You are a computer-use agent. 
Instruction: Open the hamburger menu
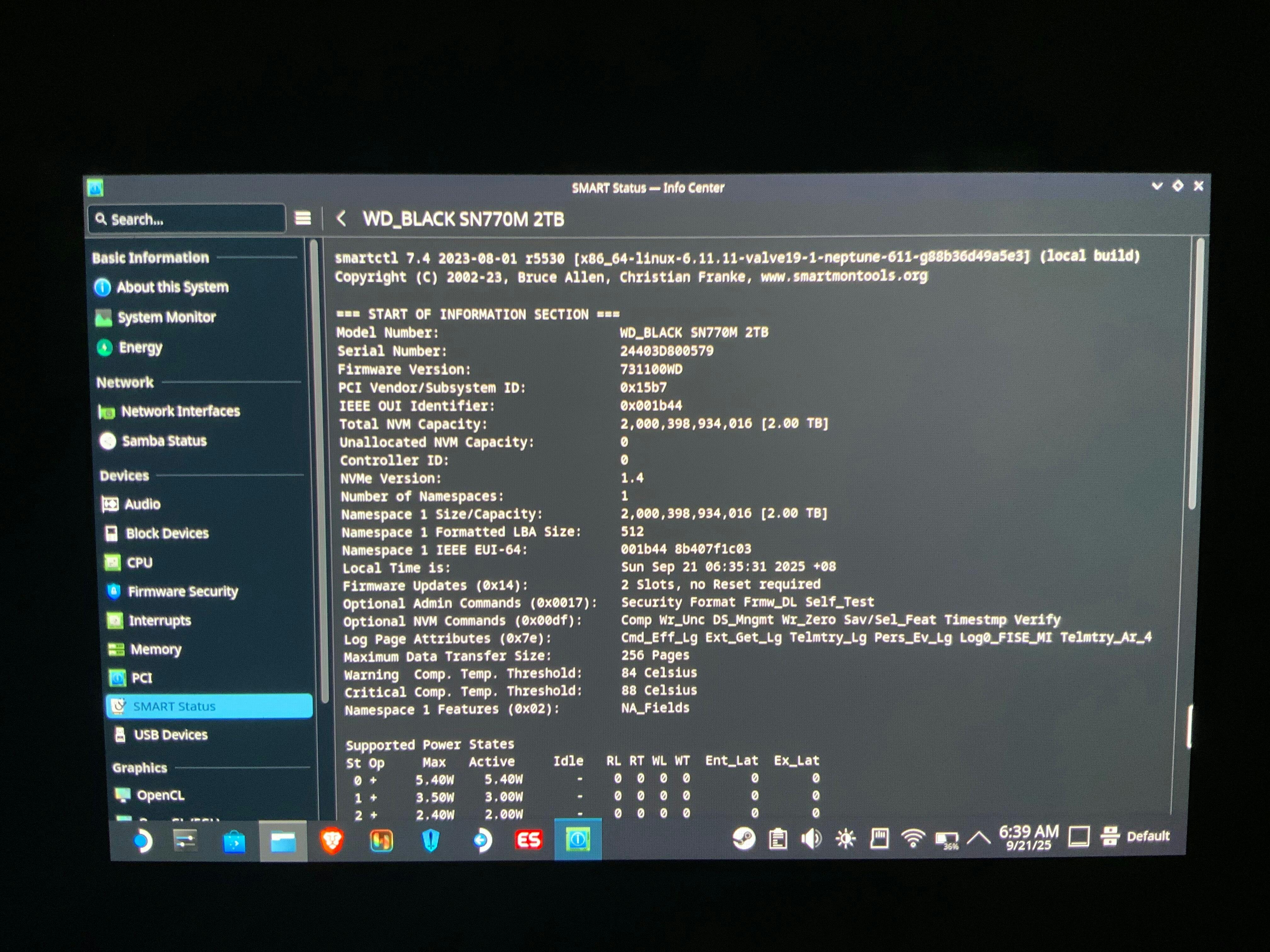coord(303,218)
